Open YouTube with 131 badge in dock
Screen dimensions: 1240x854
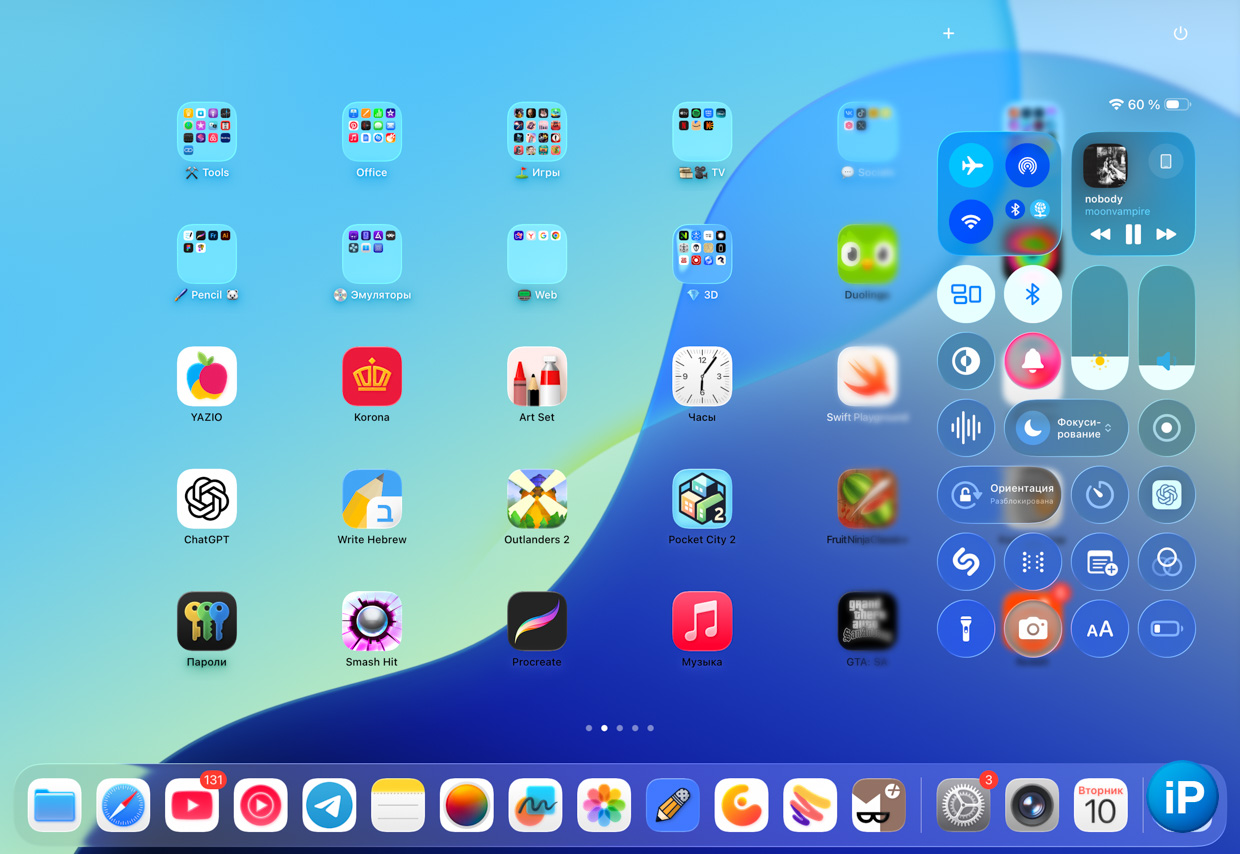pos(192,805)
